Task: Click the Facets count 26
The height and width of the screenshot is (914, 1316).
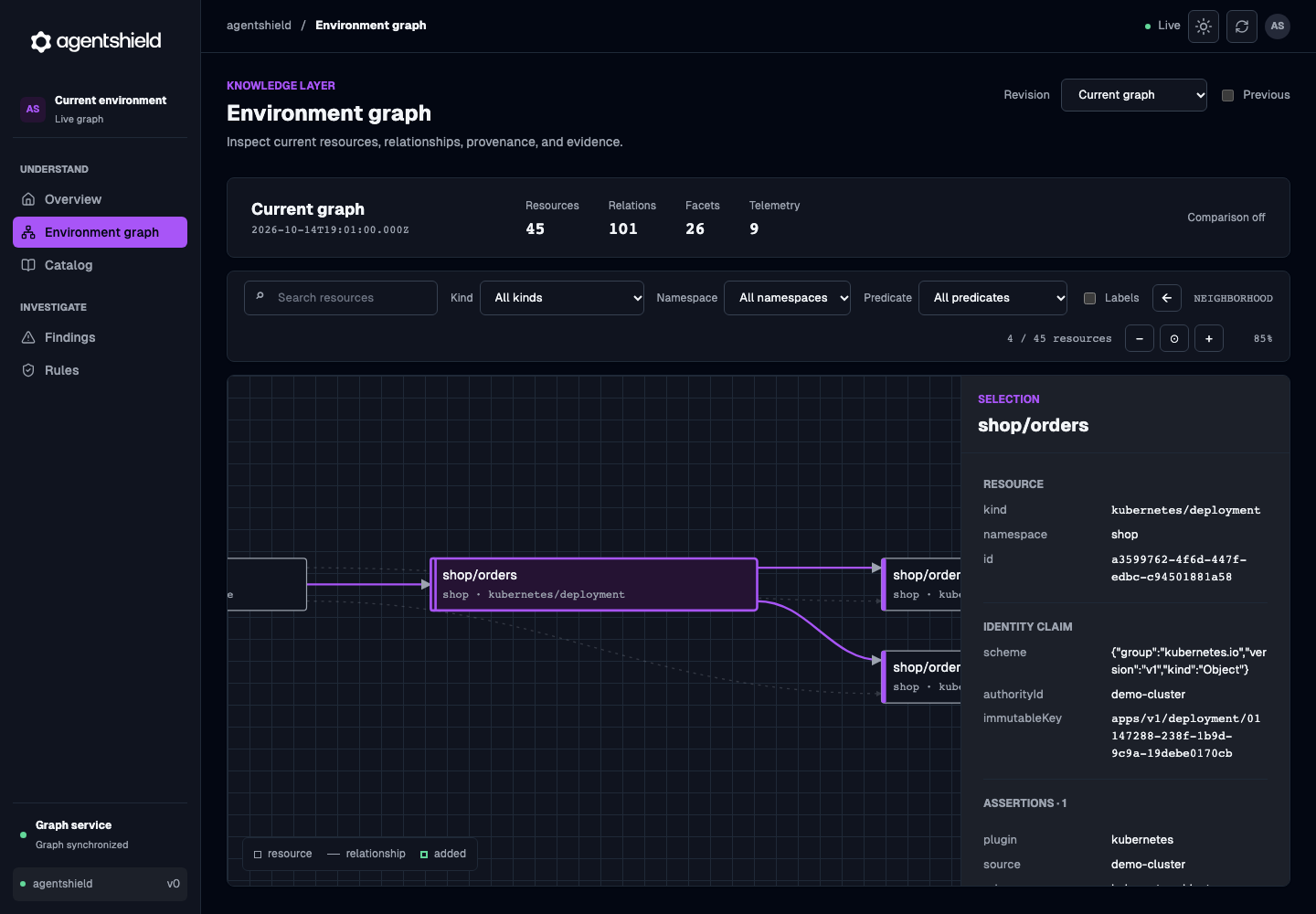Action: click(x=695, y=229)
